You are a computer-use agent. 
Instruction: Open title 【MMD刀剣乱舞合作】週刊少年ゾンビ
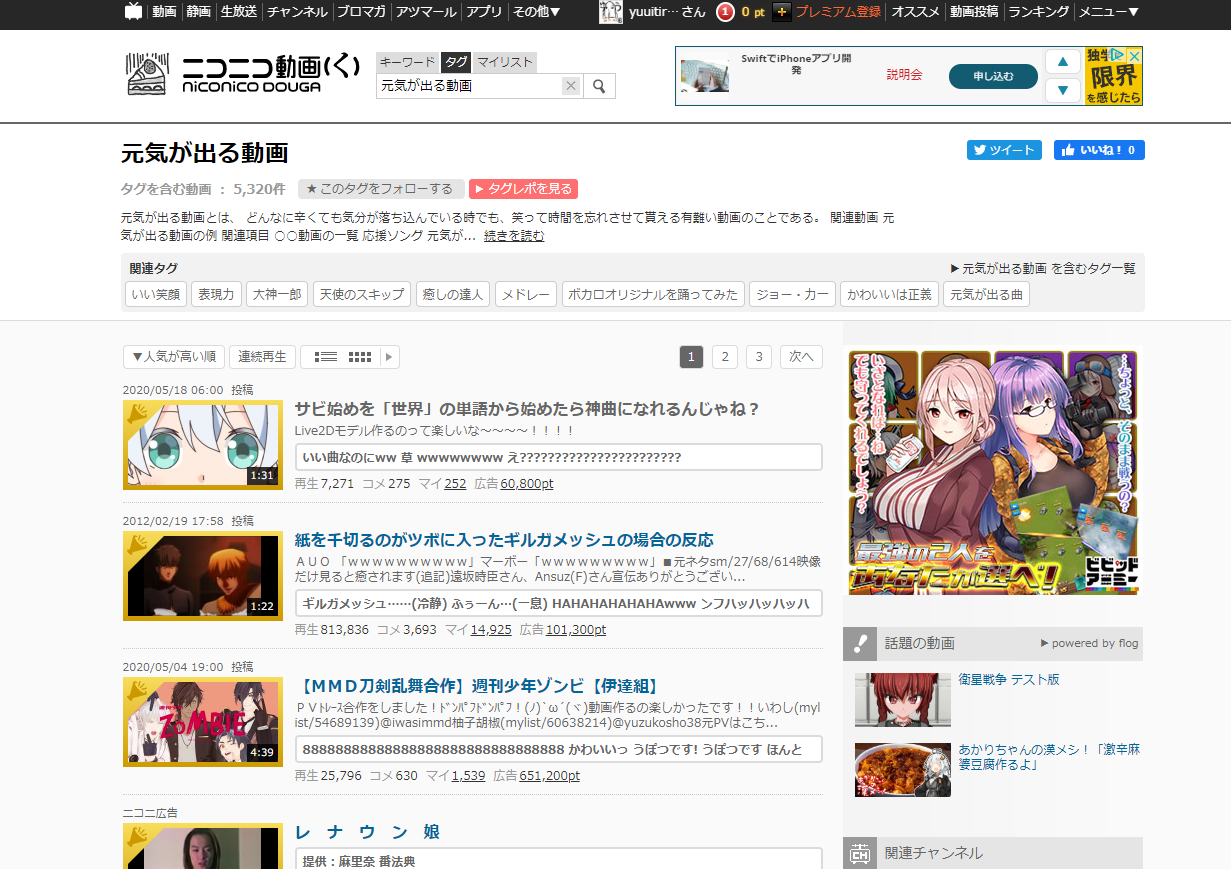click(x=479, y=686)
